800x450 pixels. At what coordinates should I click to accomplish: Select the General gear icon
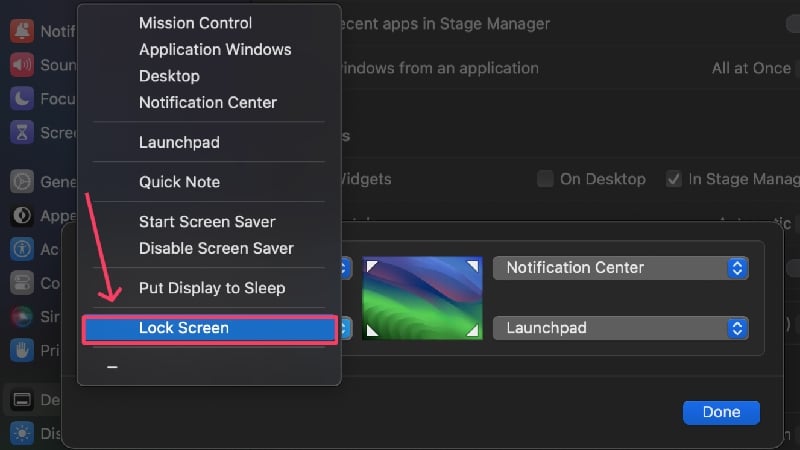(x=22, y=182)
